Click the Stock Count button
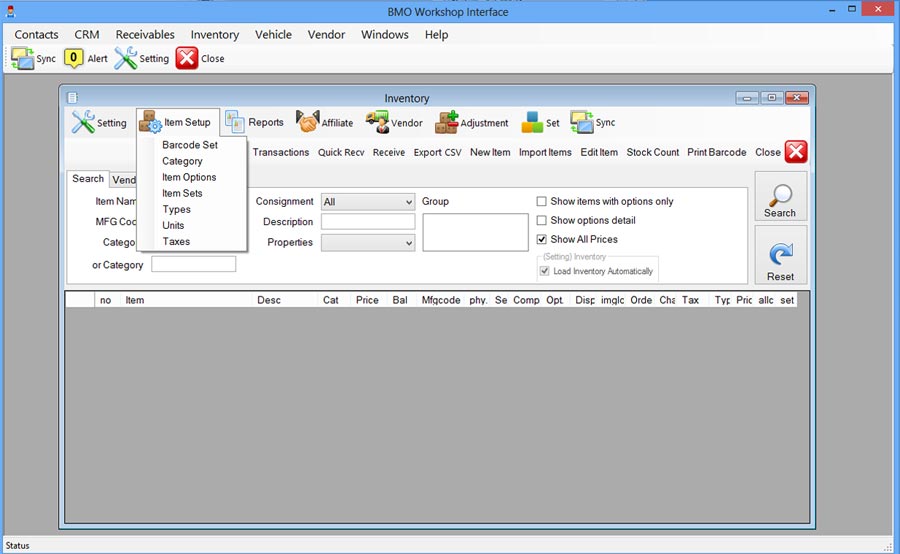The height and width of the screenshot is (554, 900). [653, 152]
